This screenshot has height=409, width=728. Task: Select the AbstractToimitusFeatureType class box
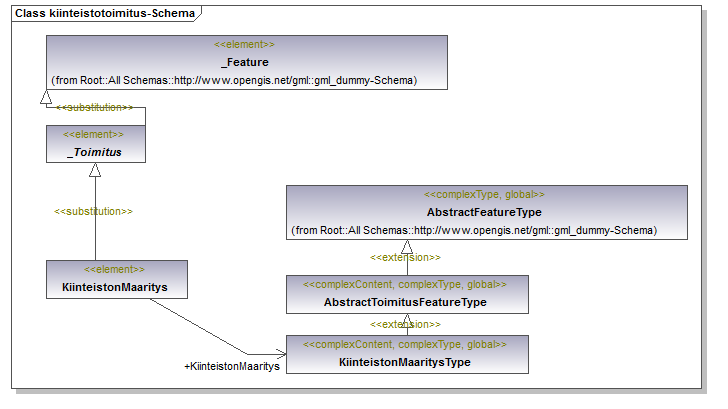click(407, 294)
